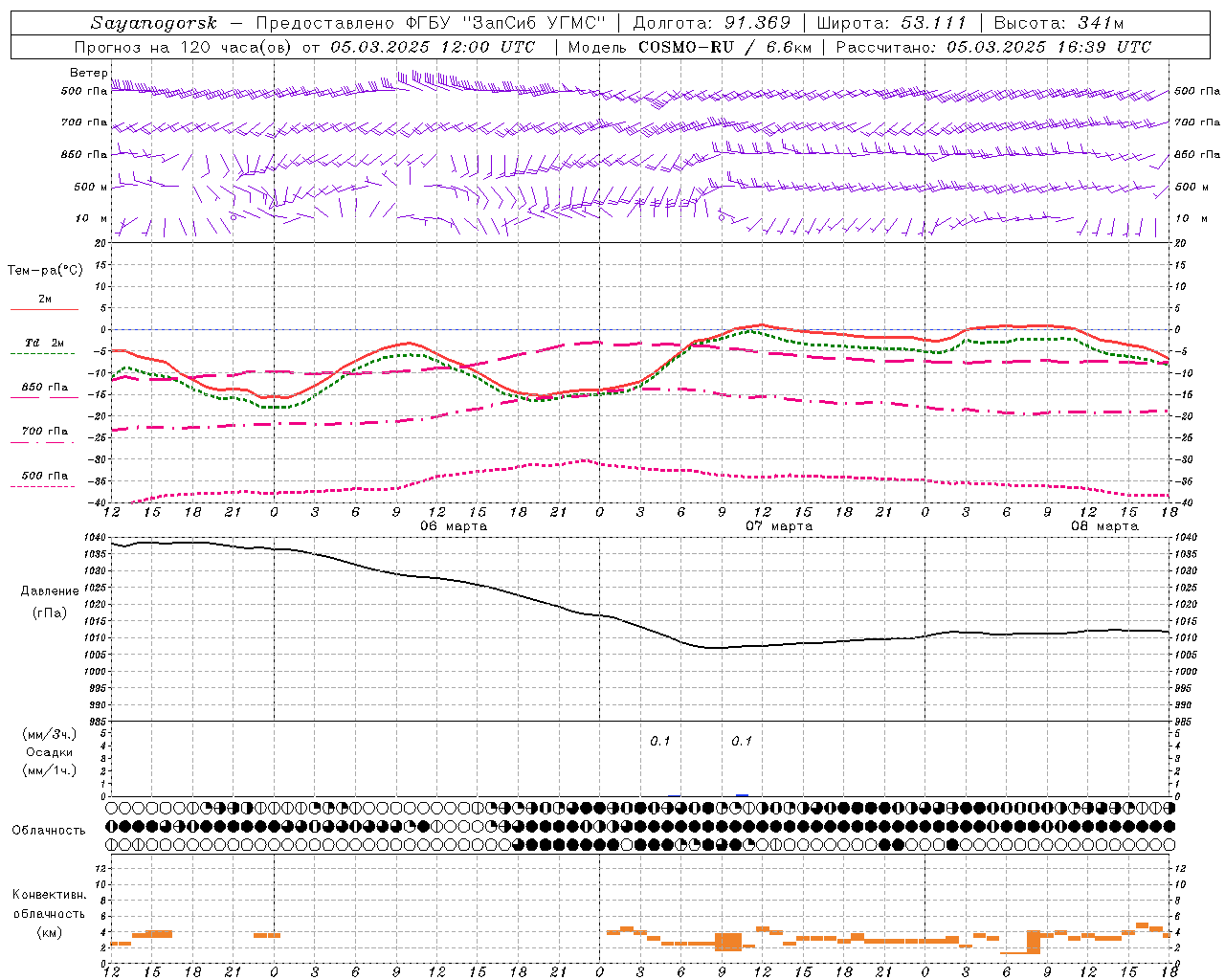This screenshot has width=1225, height=980.
Task: Select the 'Td 2м' dew point legend entry
Action: pyautogui.click(x=45, y=343)
